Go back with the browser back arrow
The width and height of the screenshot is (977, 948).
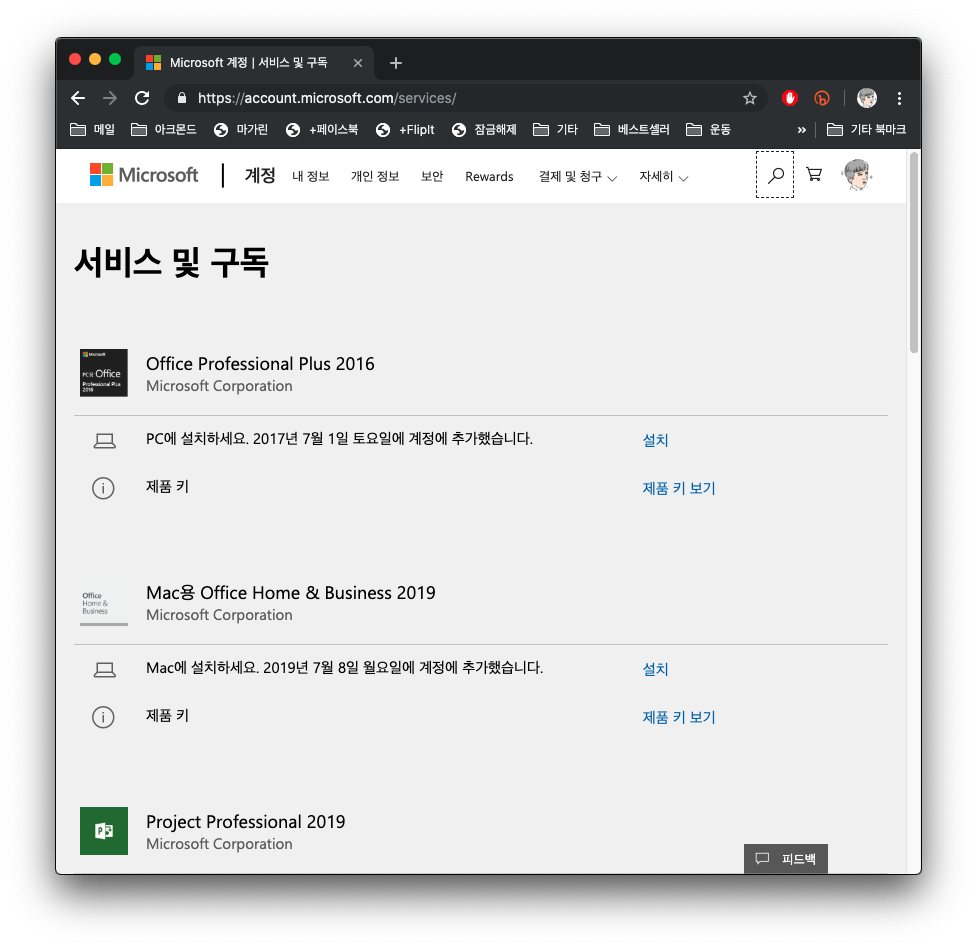(78, 98)
